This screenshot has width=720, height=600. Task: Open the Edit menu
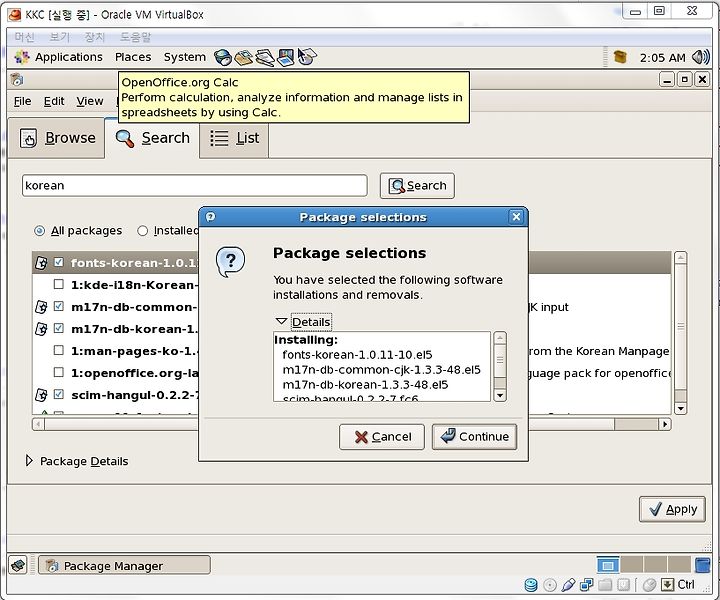click(54, 101)
